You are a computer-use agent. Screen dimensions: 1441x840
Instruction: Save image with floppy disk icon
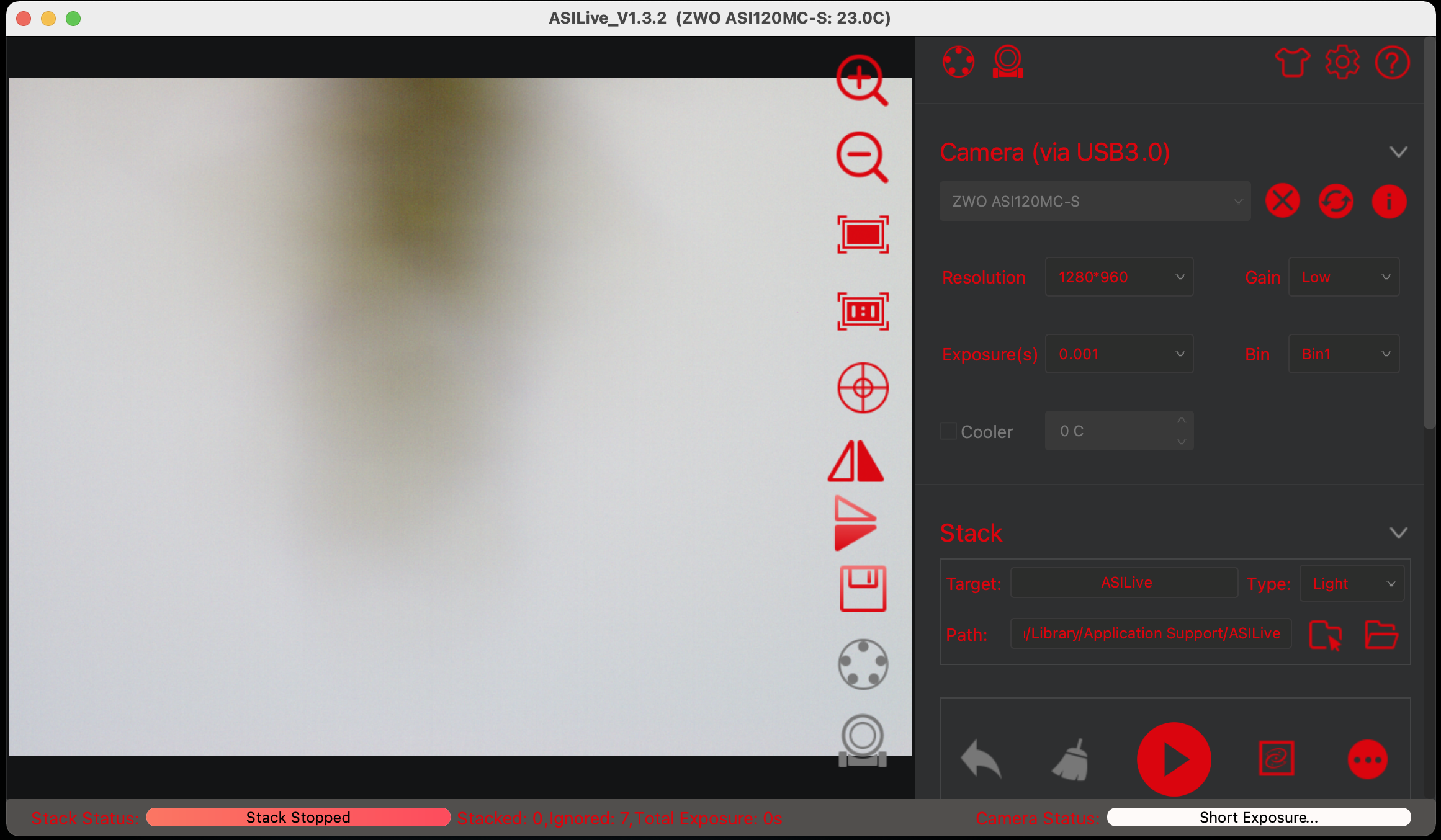(863, 589)
